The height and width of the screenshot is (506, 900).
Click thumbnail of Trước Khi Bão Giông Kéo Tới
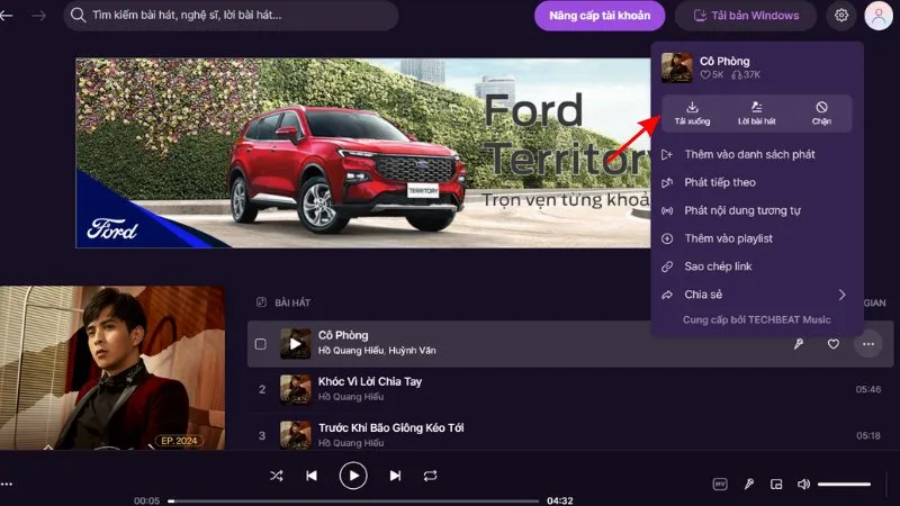click(x=295, y=435)
